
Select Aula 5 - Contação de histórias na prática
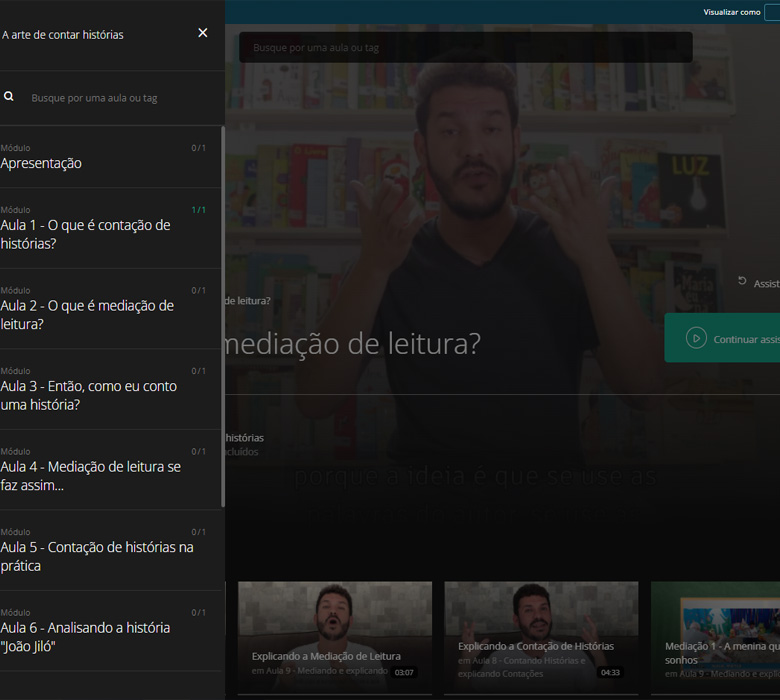pos(97,556)
